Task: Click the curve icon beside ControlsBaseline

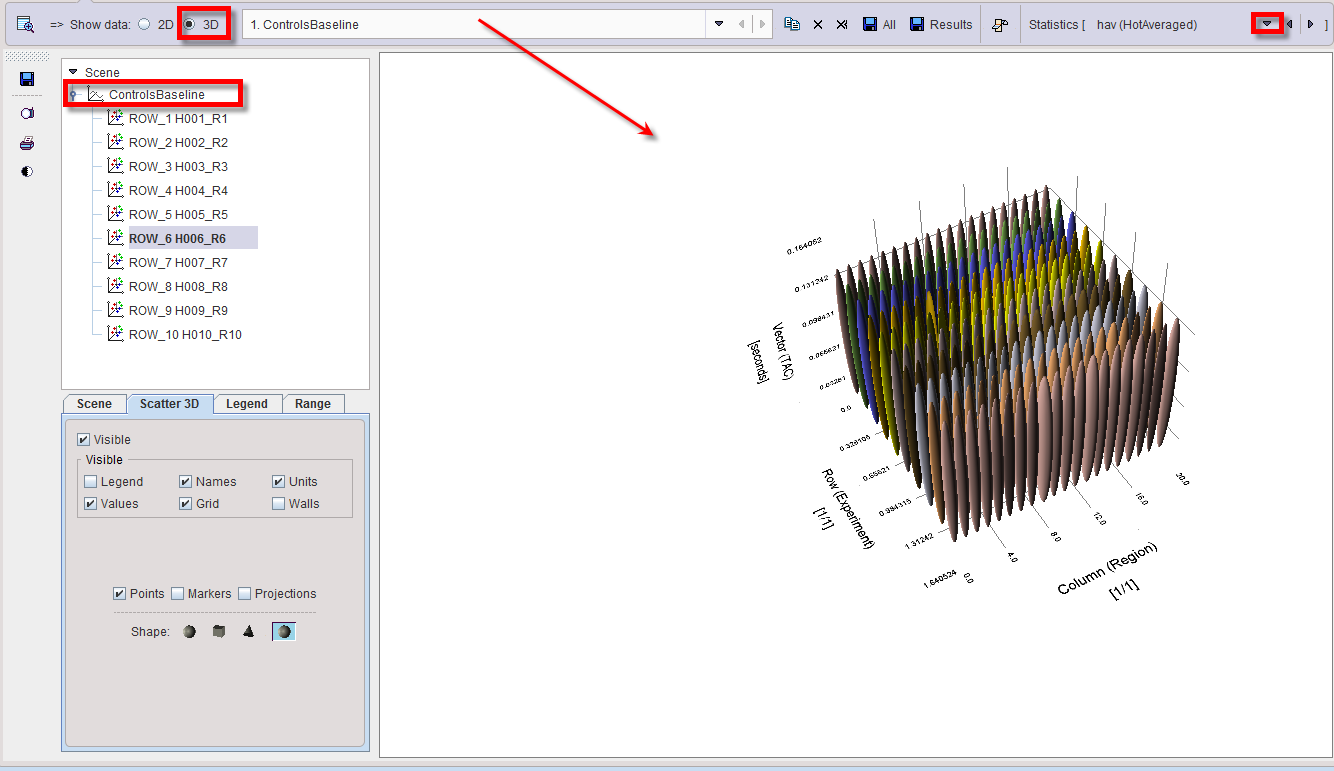Action: [x=96, y=95]
